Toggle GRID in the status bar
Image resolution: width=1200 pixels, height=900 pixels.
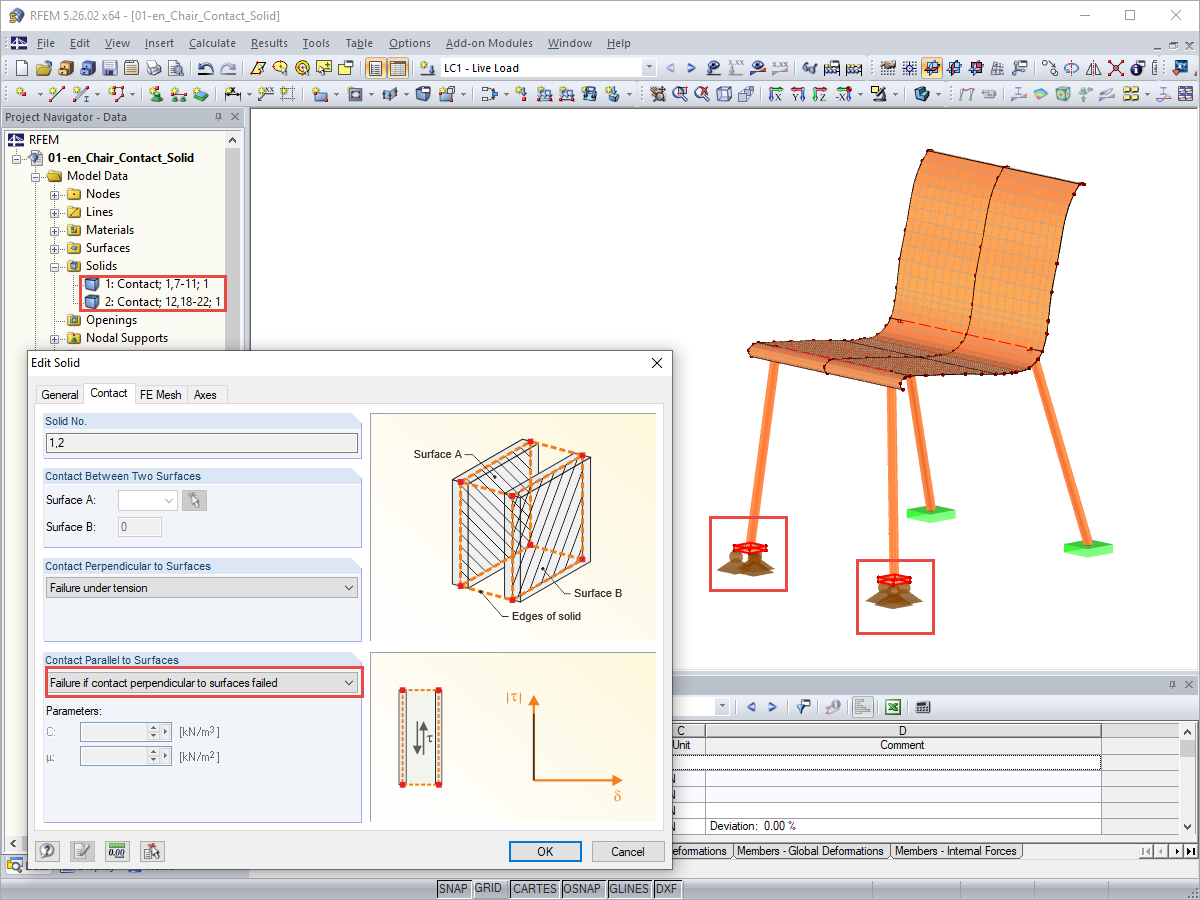tap(488, 889)
